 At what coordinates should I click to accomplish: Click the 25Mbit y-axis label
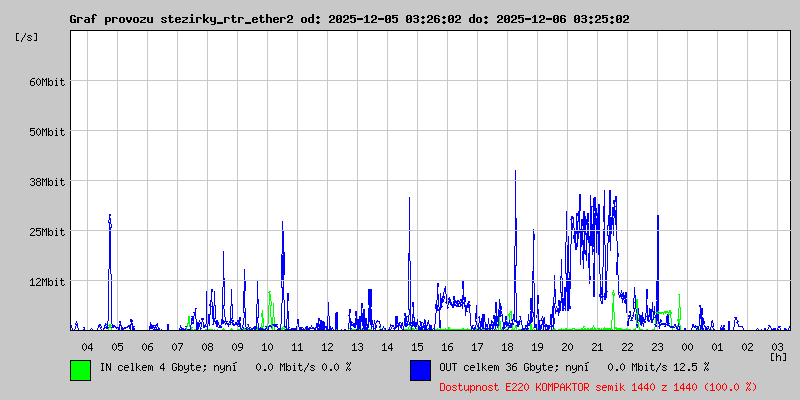click(x=47, y=232)
